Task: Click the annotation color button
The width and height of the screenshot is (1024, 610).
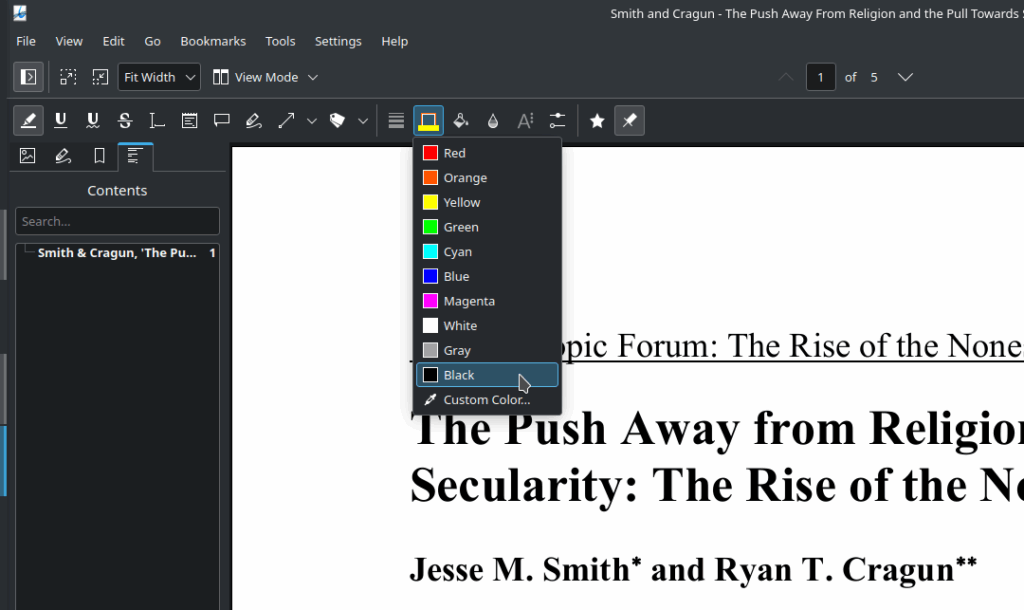Action: click(x=428, y=121)
